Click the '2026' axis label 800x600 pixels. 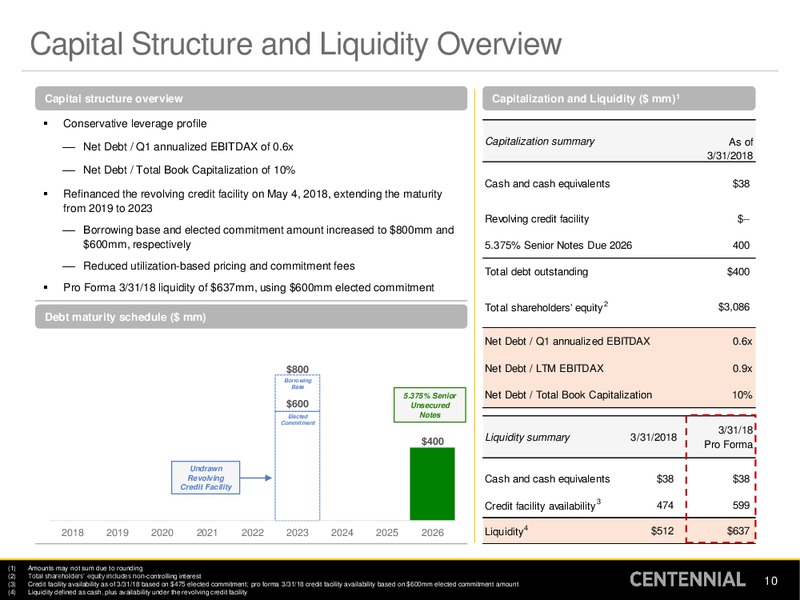click(432, 533)
